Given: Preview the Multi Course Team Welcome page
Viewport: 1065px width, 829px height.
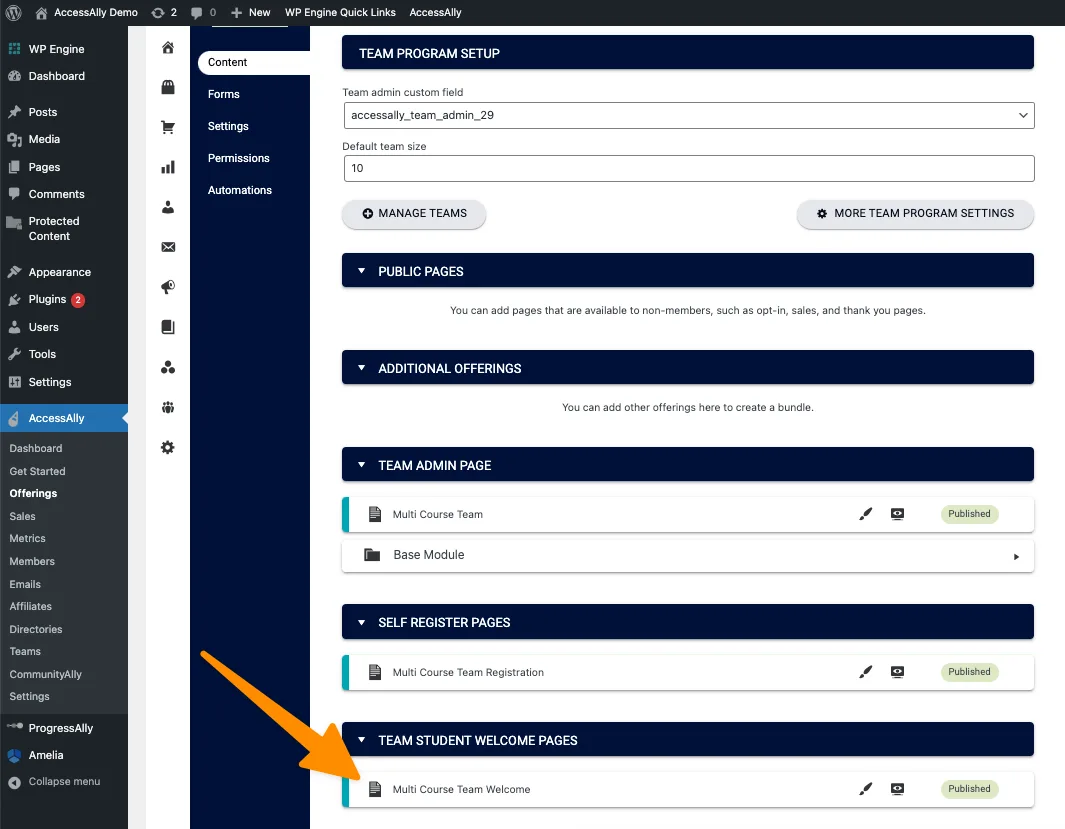Looking at the screenshot, I should pos(897,789).
